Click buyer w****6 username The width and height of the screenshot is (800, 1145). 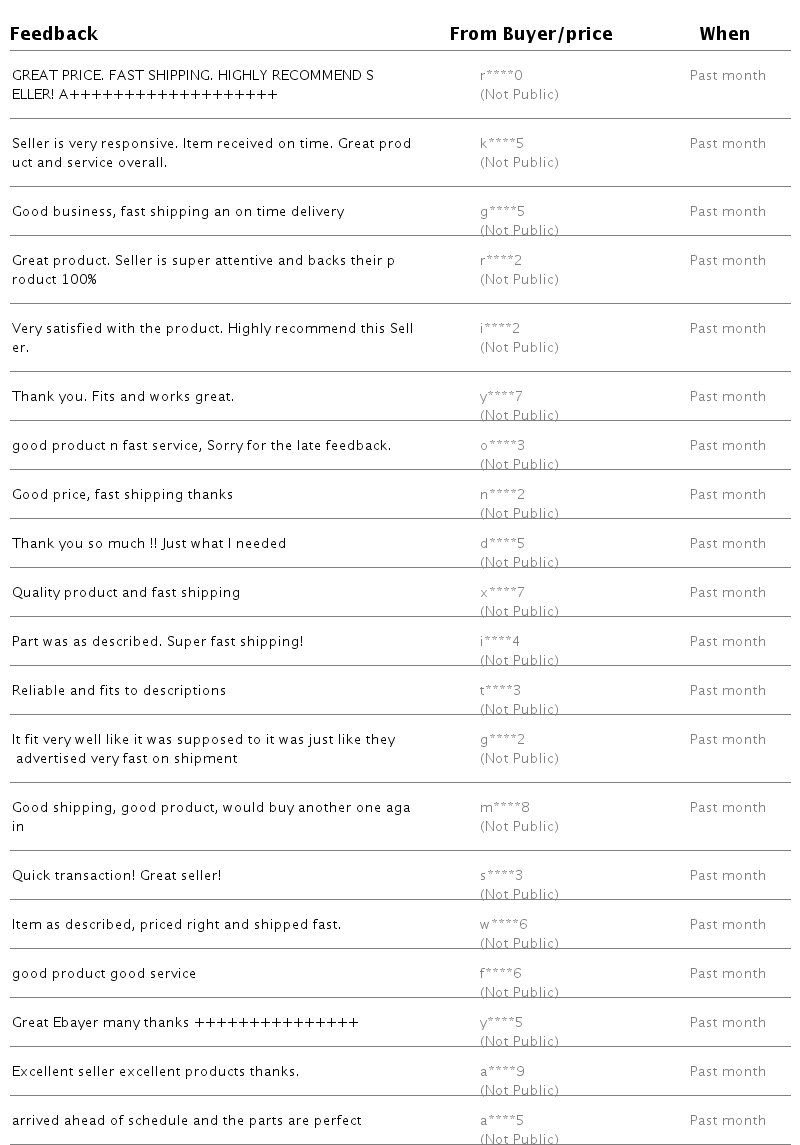503,925
